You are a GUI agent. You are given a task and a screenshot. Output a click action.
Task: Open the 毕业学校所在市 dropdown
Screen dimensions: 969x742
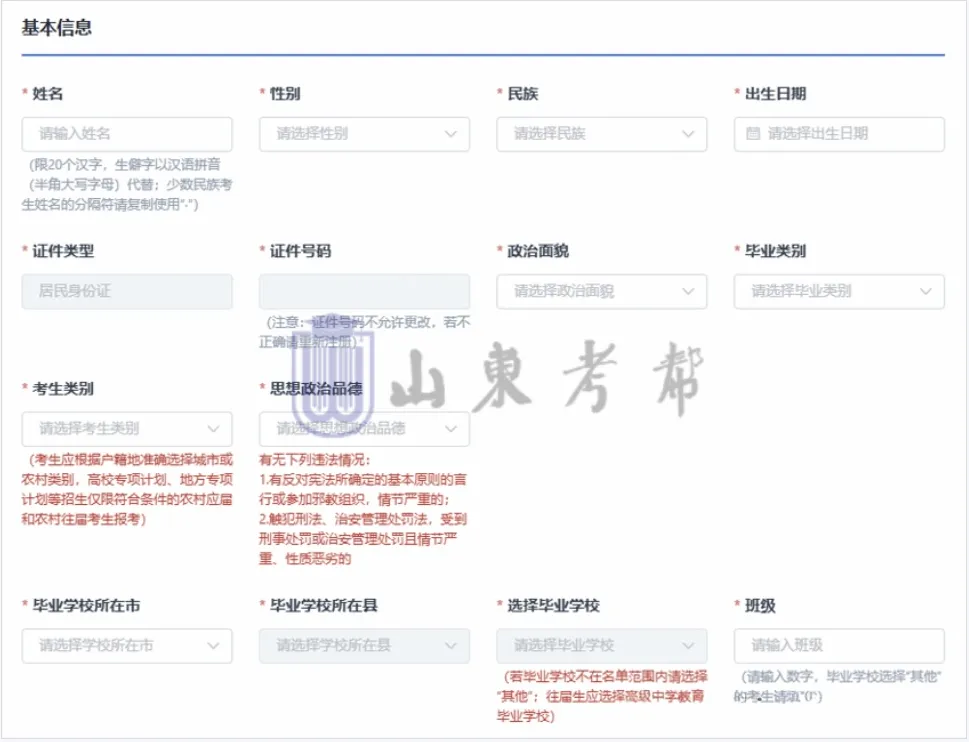coord(127,646)
